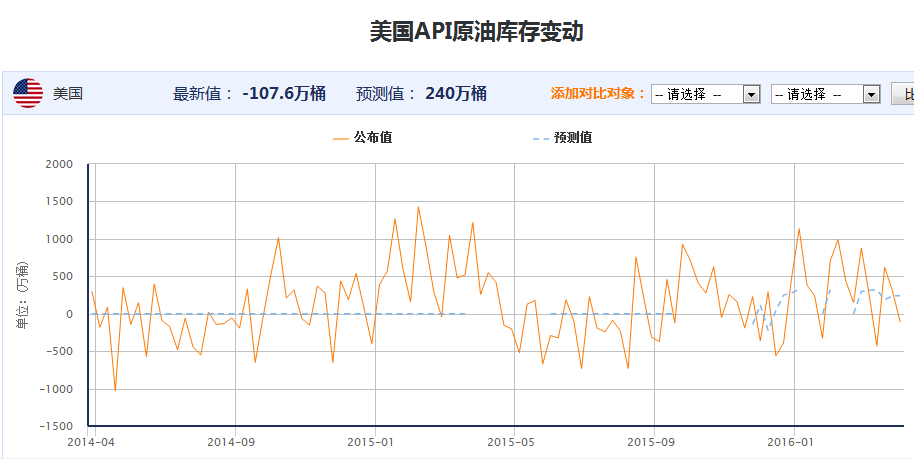The height and width of the screenshot is (459, 914).
Task: Click the 2015-09 x-axis label
Action: [651, 442]
